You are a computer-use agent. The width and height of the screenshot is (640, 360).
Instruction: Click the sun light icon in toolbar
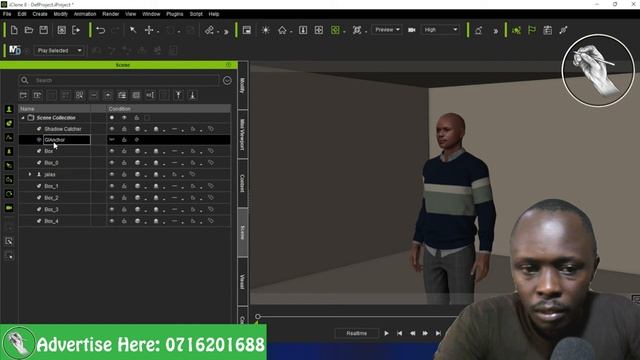[265, 30]
